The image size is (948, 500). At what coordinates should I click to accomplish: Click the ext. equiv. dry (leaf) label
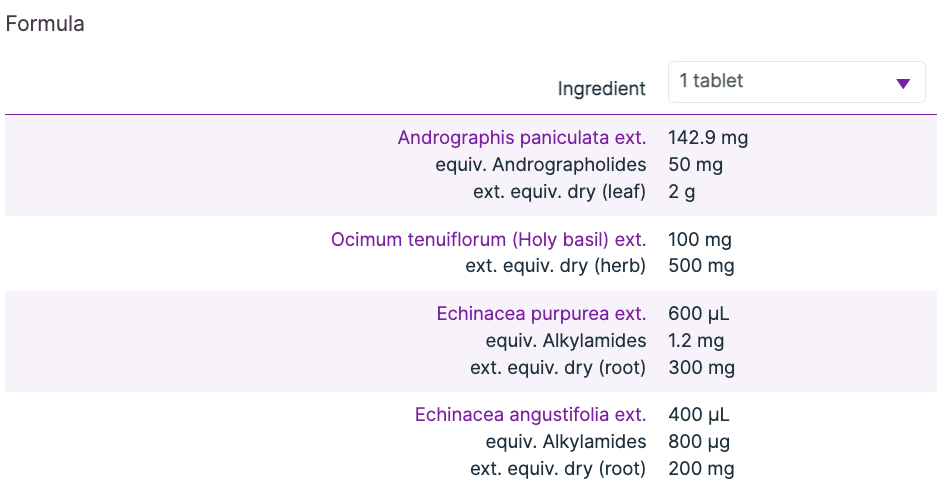559,191
